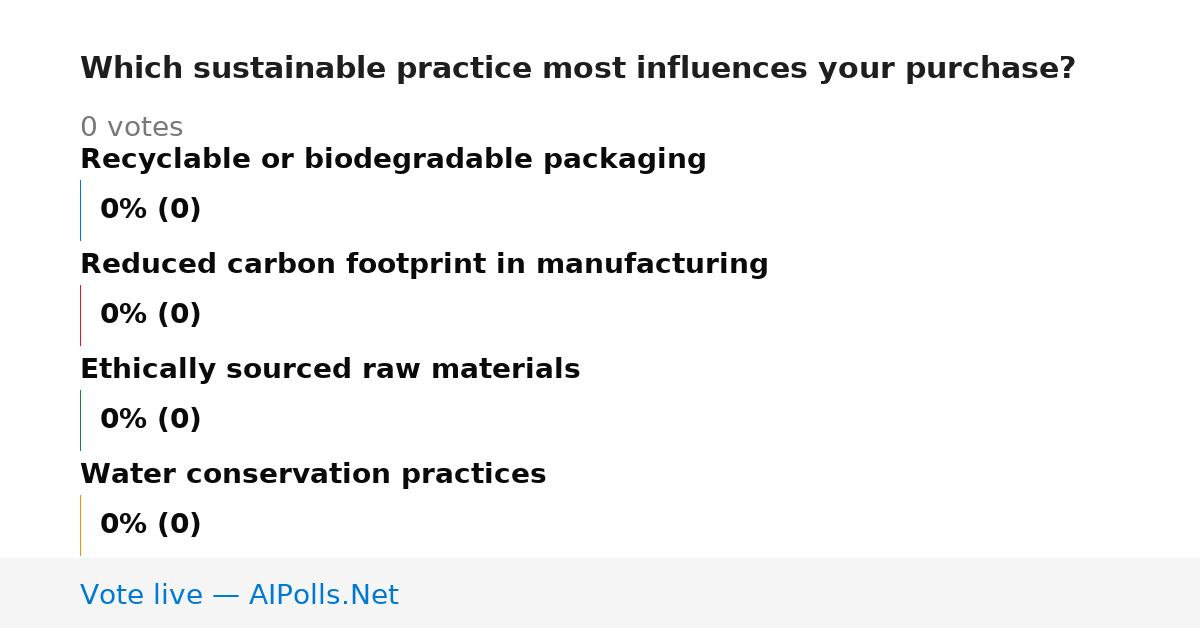Click the poll question heading
Screen dimensions: 1200x628
[578, 69]
